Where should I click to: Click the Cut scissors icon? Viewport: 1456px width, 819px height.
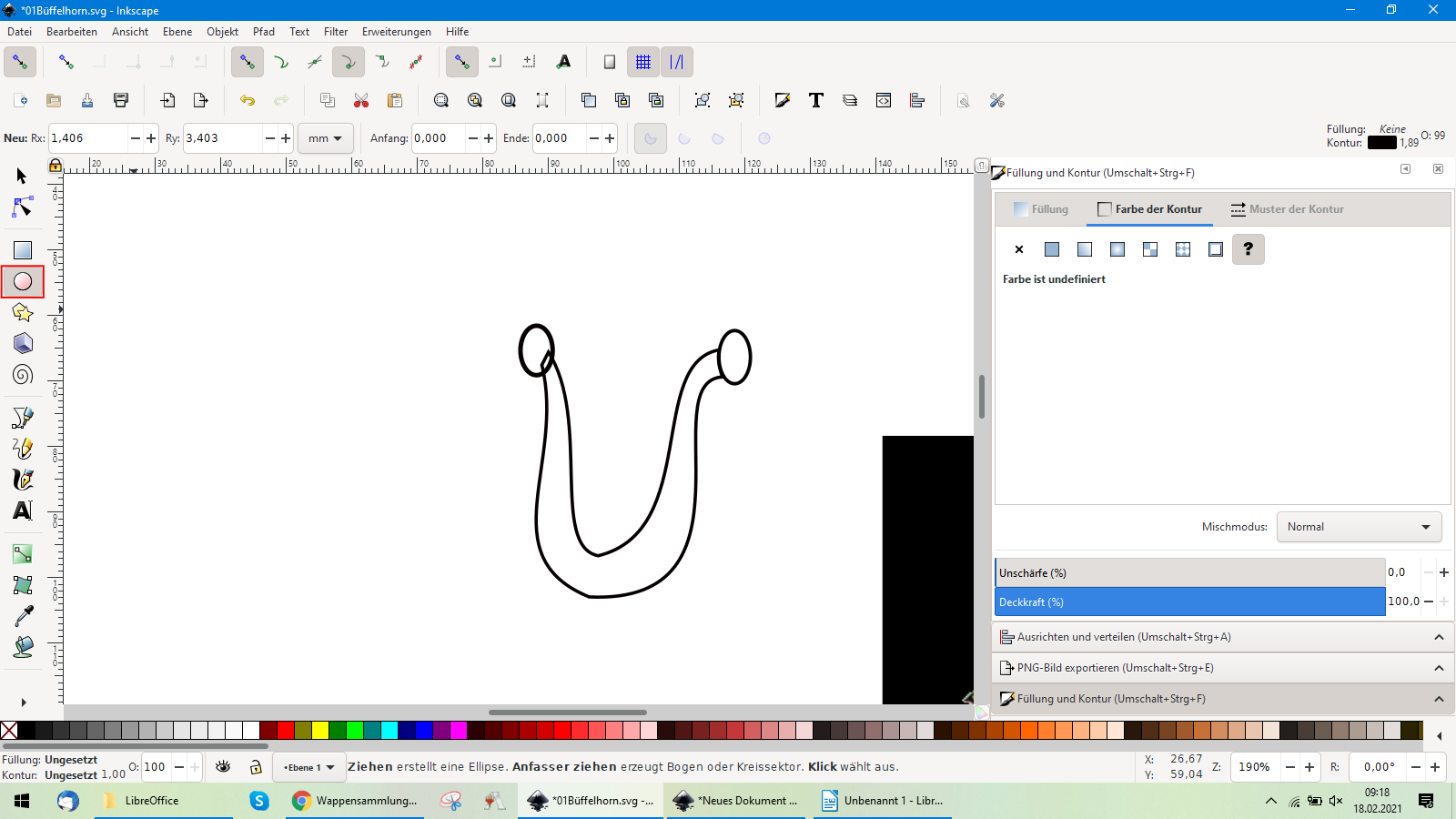point(361,100)
